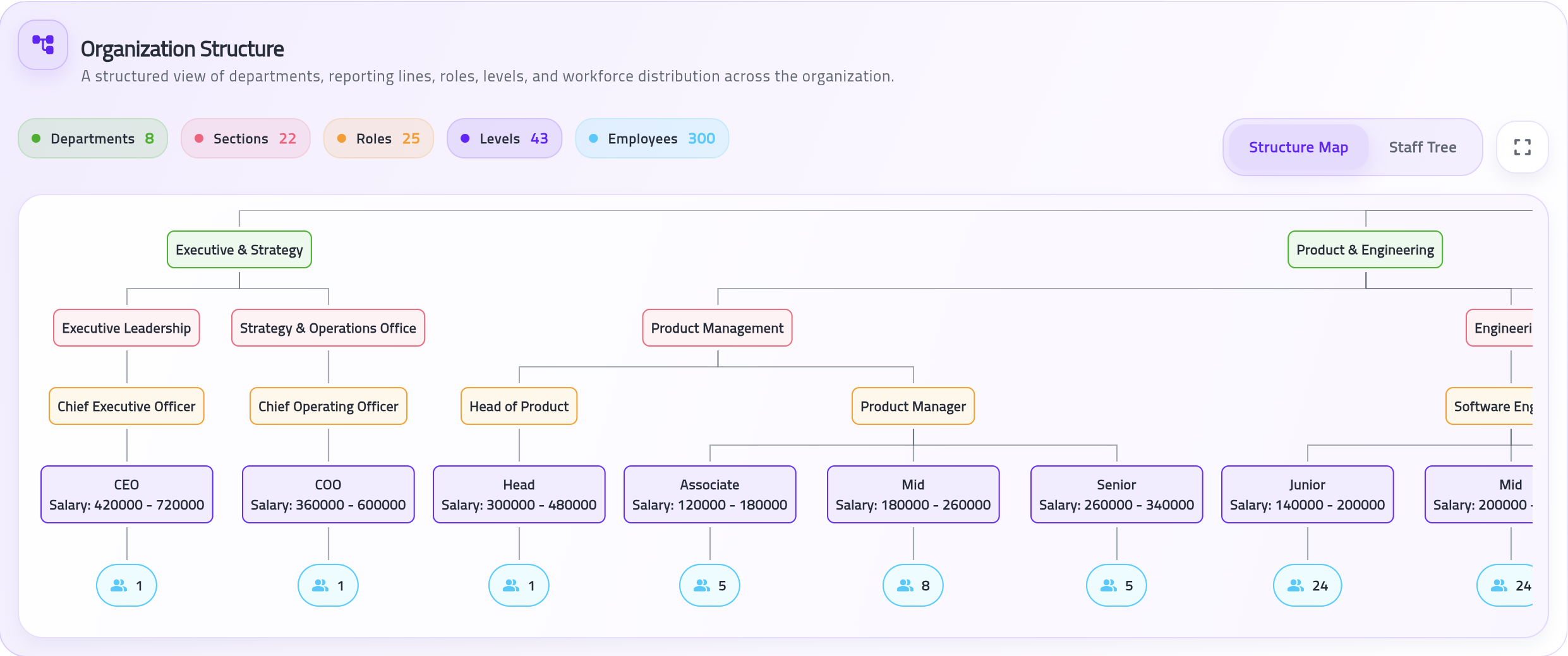Switch to the Staff Tree view

coord(1422,147)
